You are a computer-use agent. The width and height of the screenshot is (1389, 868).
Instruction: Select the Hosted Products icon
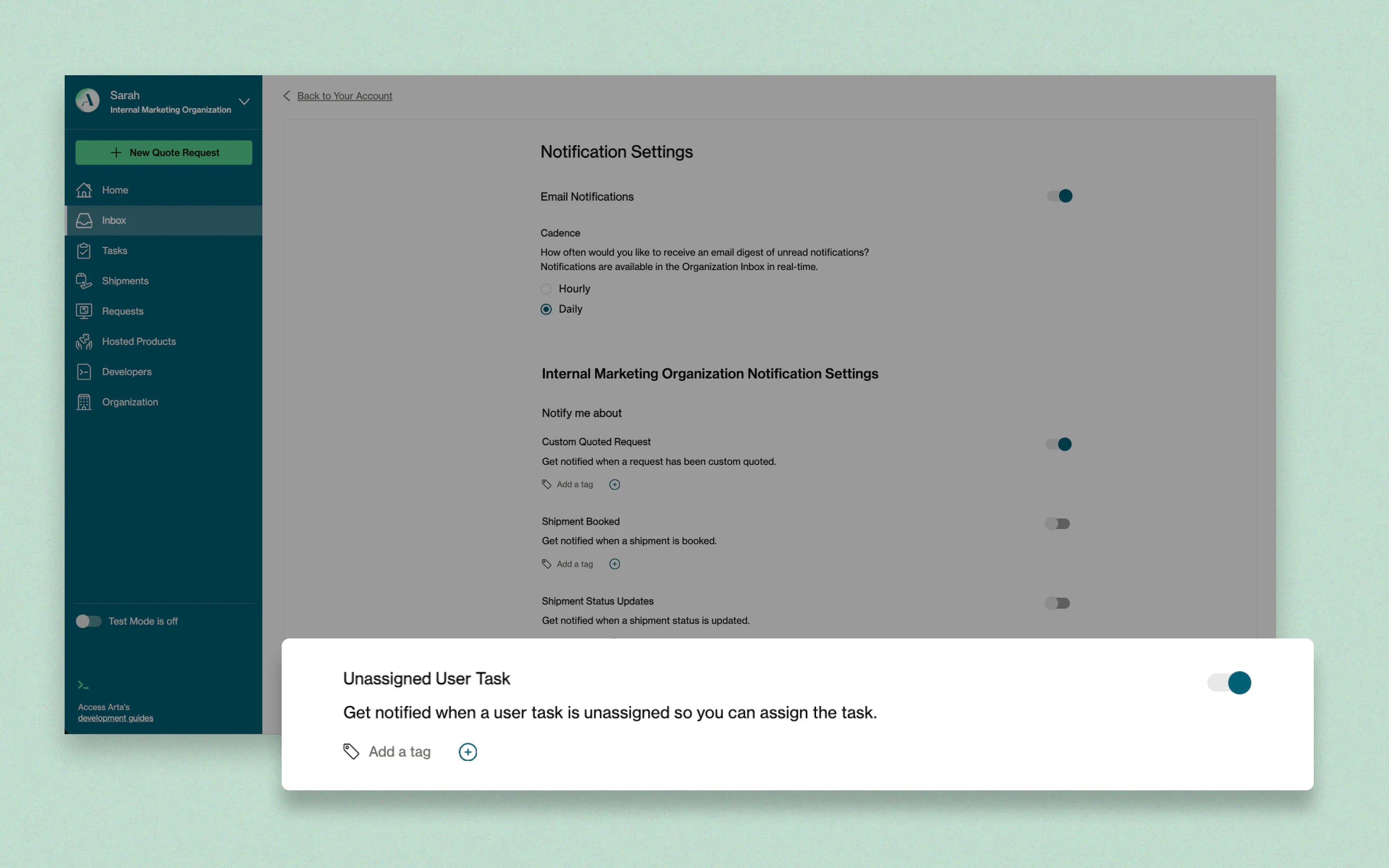(x=84, y=341)
